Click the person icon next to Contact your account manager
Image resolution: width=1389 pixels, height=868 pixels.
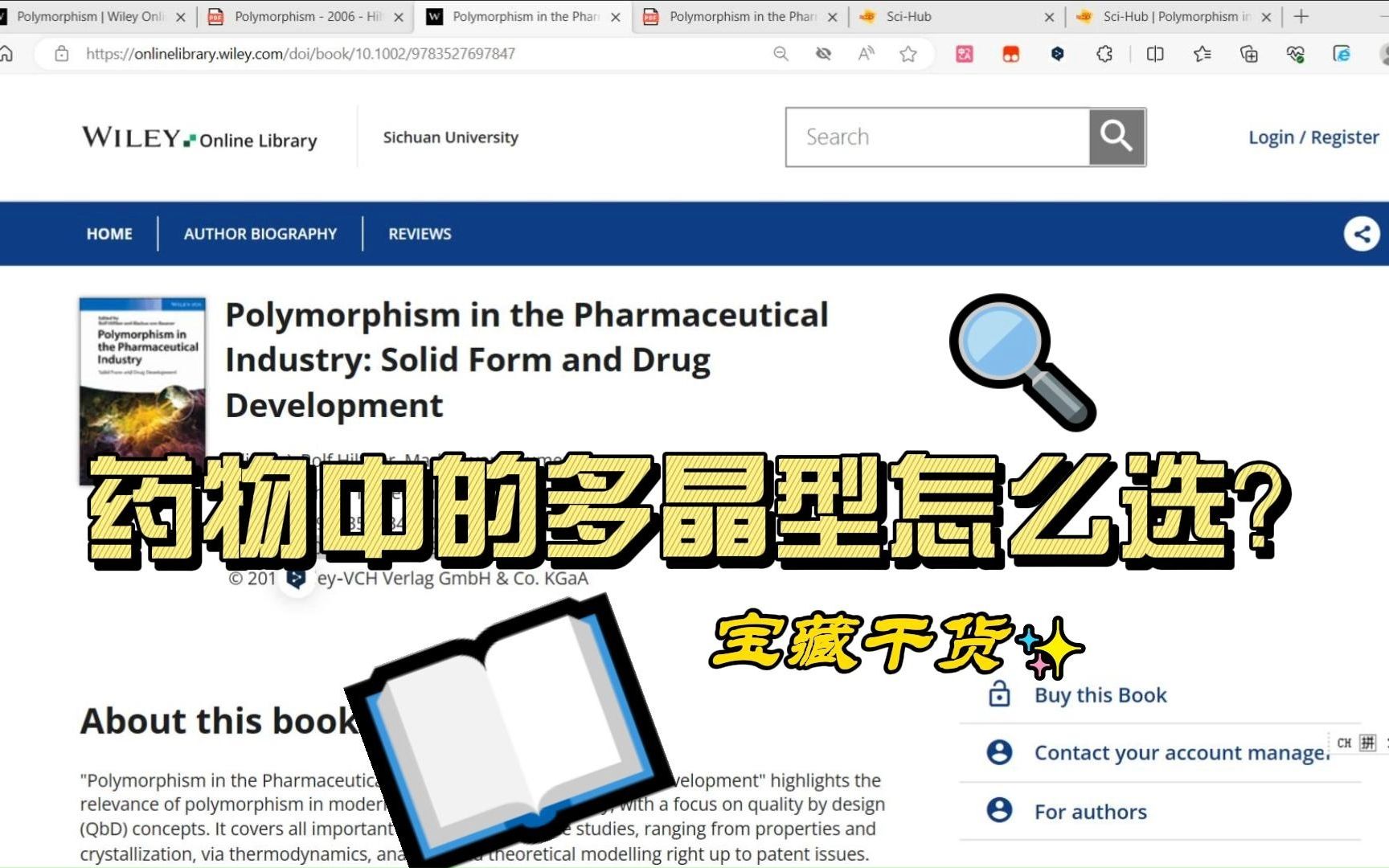click(999, 751)
